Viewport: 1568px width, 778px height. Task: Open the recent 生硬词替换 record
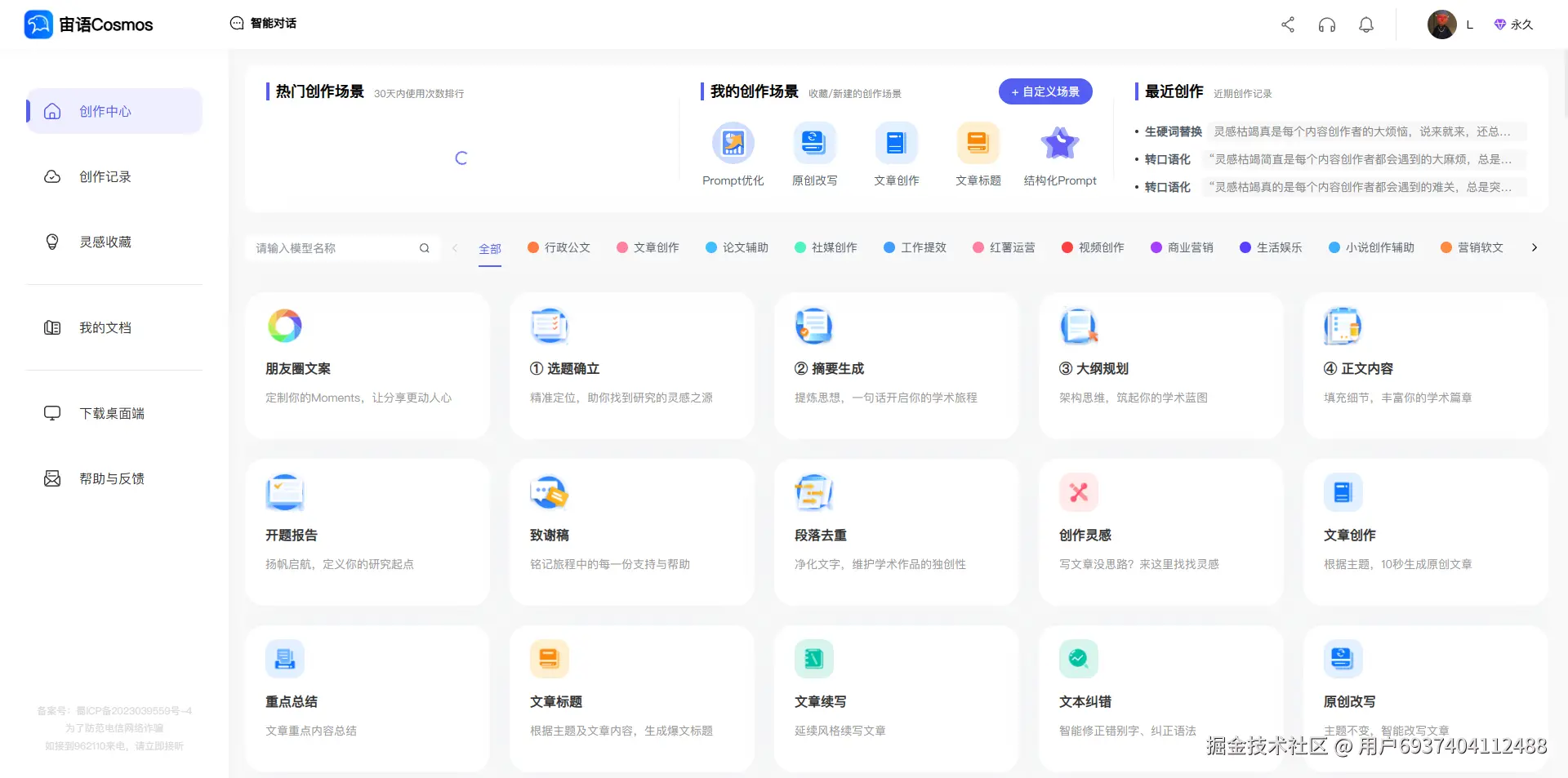tap(1331, 131)
